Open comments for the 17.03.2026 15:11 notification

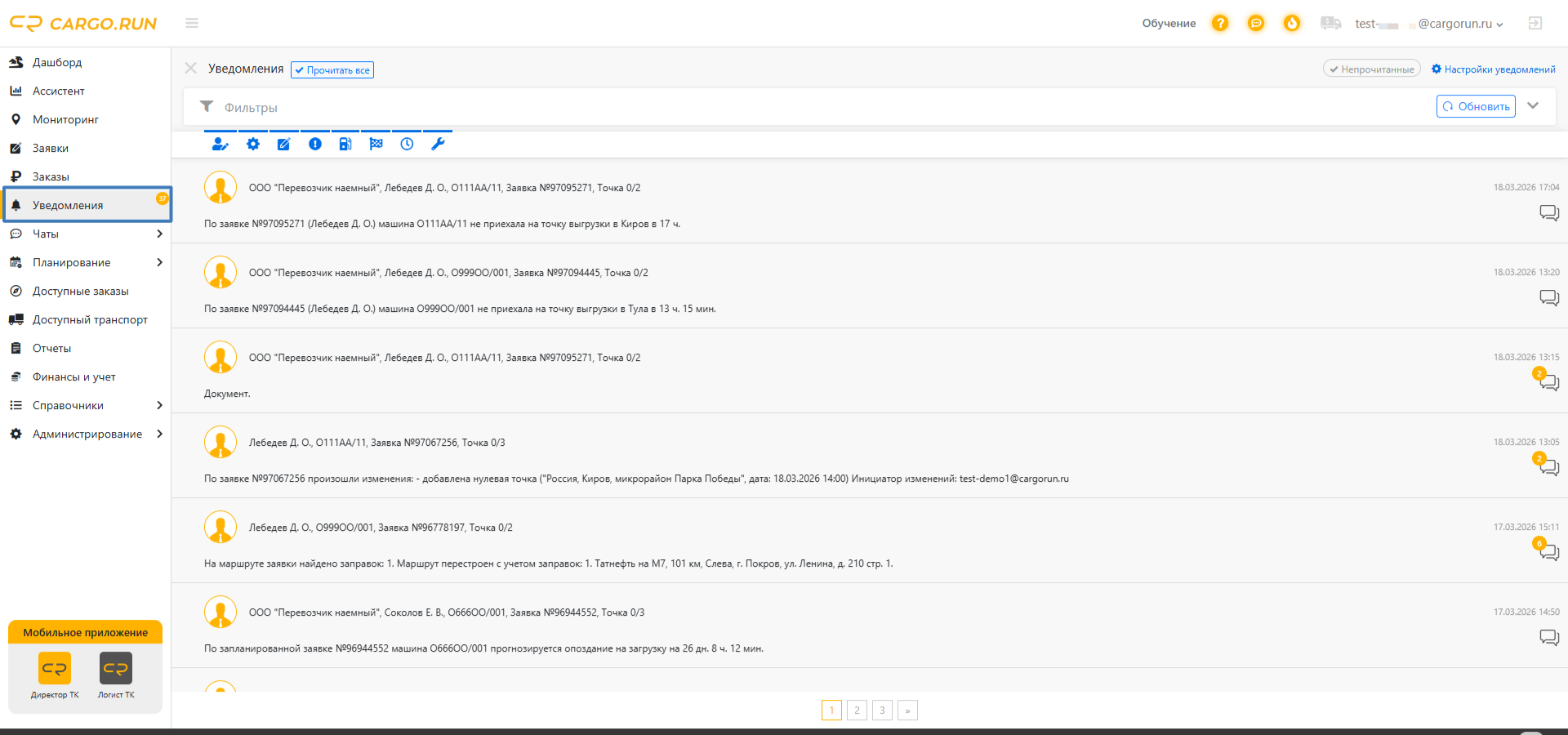coord(1549,553)
